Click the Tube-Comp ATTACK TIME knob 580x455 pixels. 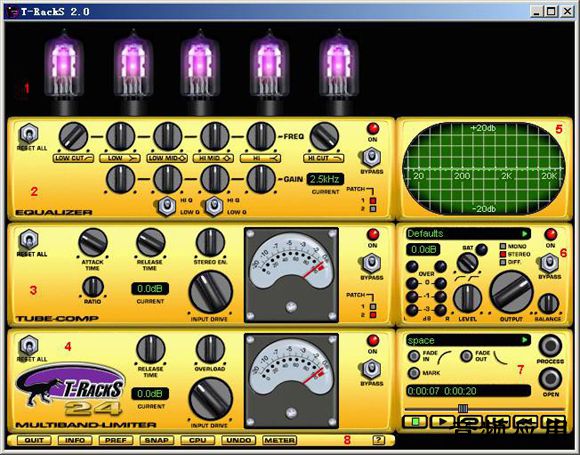93,243
